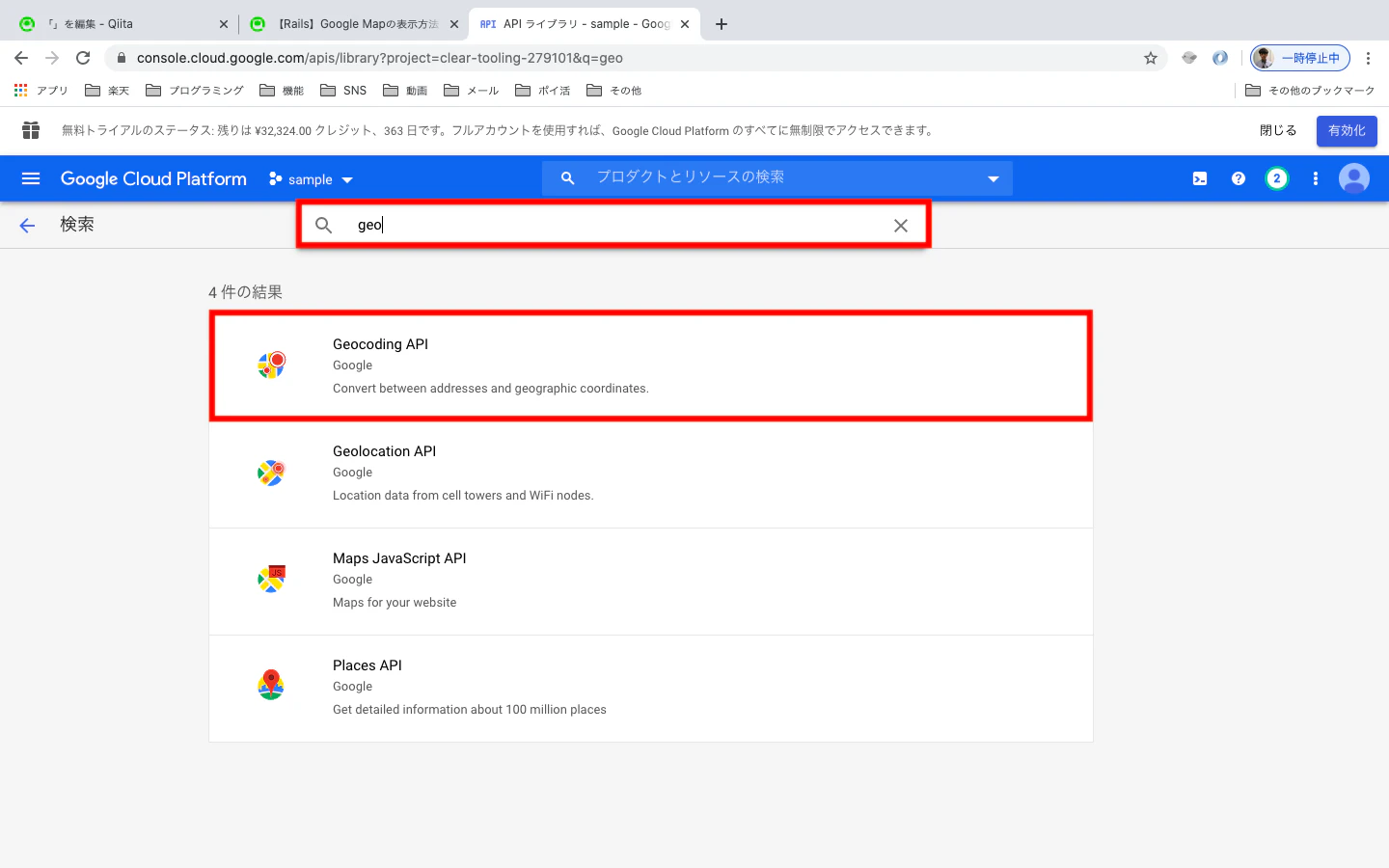Open the Geocoding API result

click(651, 366)
